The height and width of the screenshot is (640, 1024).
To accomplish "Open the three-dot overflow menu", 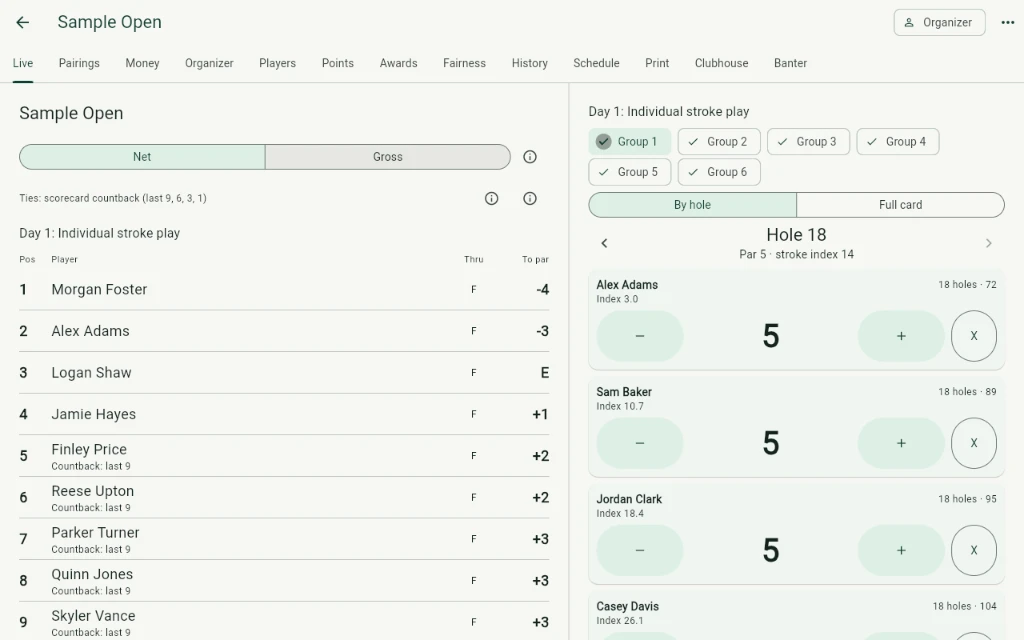I will [x=1008, y=22].
